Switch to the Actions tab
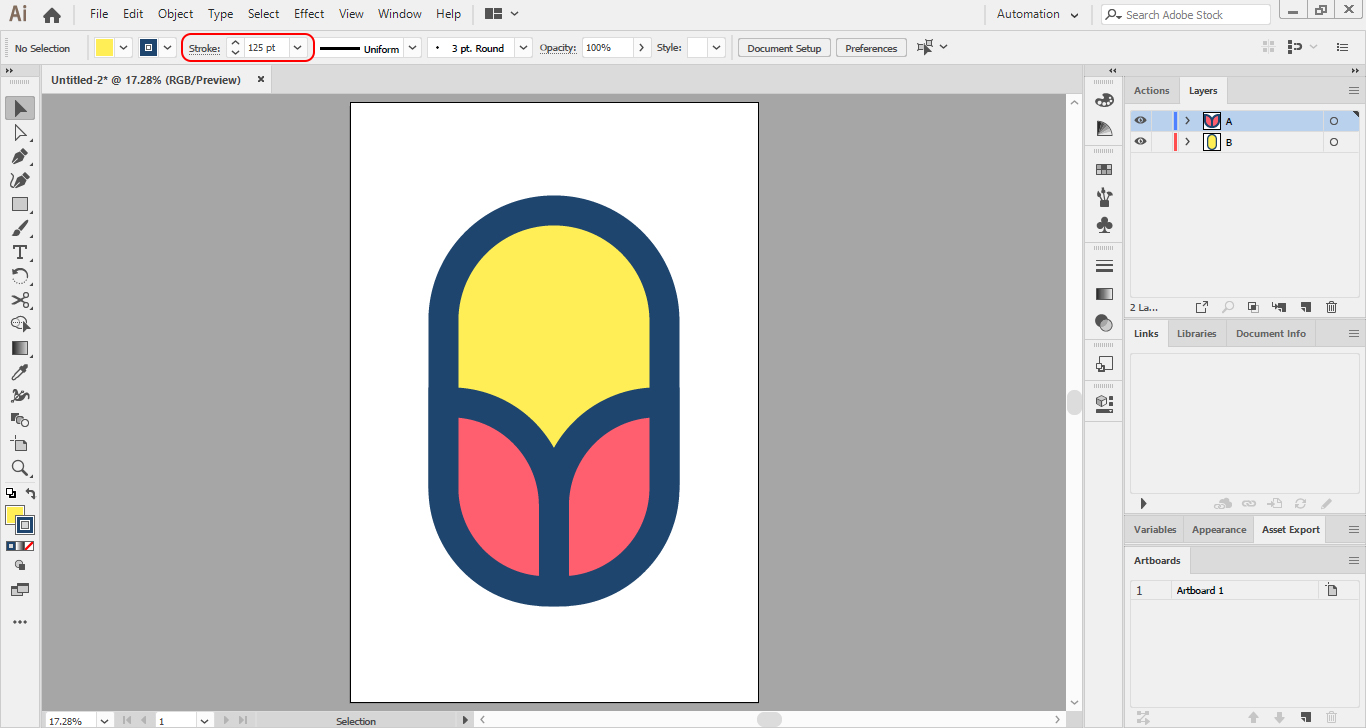 [x=1151, y=91]
